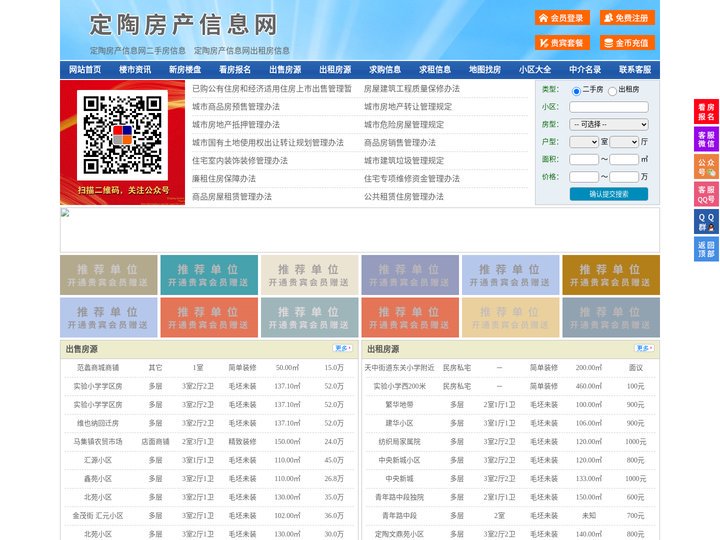The height and width of the screenshot is (540, 720).
Task: Open 新房楼盘 in navigation bar
Action: [x=185, y=70]
